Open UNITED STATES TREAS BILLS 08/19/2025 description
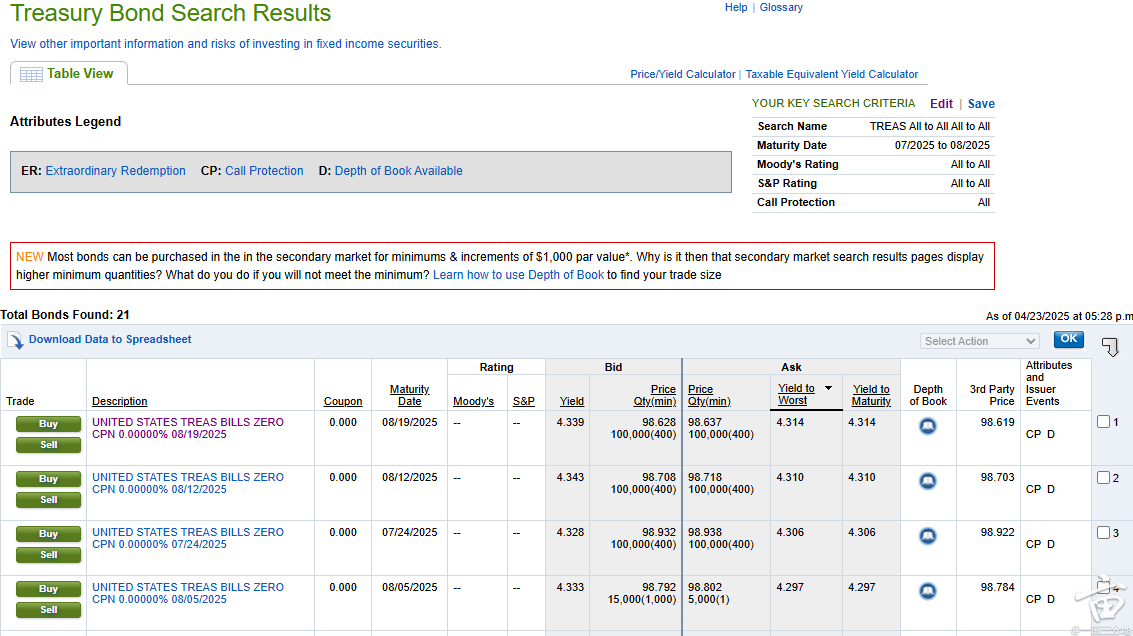Image resolution: width=1133 pixels, height=636 pixels. pyautogui.click(x=188, y=428)
